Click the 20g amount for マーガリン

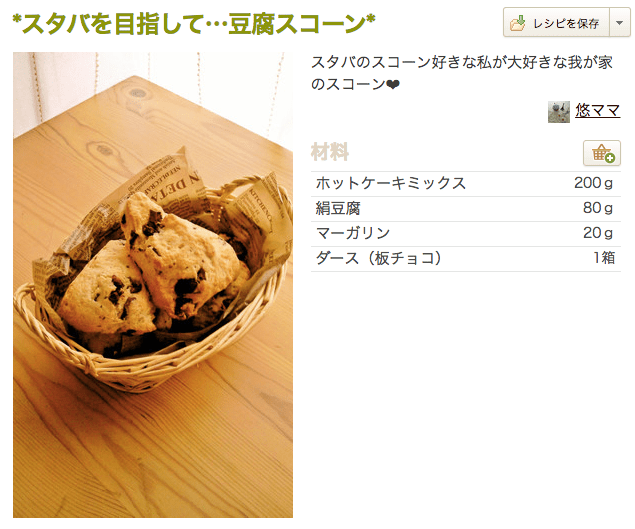598,233
